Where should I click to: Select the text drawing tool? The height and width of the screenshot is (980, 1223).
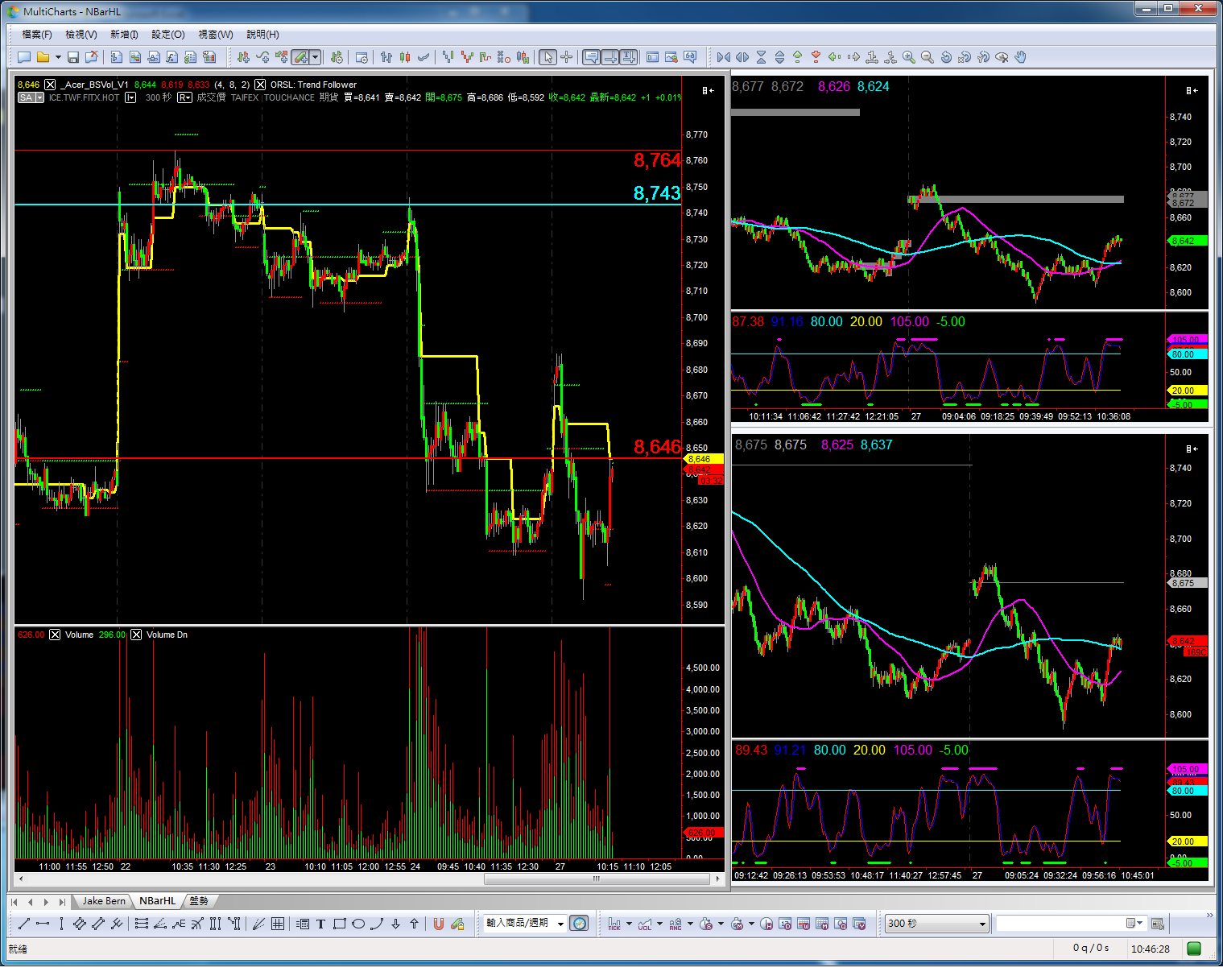click(x=320, y=924)
